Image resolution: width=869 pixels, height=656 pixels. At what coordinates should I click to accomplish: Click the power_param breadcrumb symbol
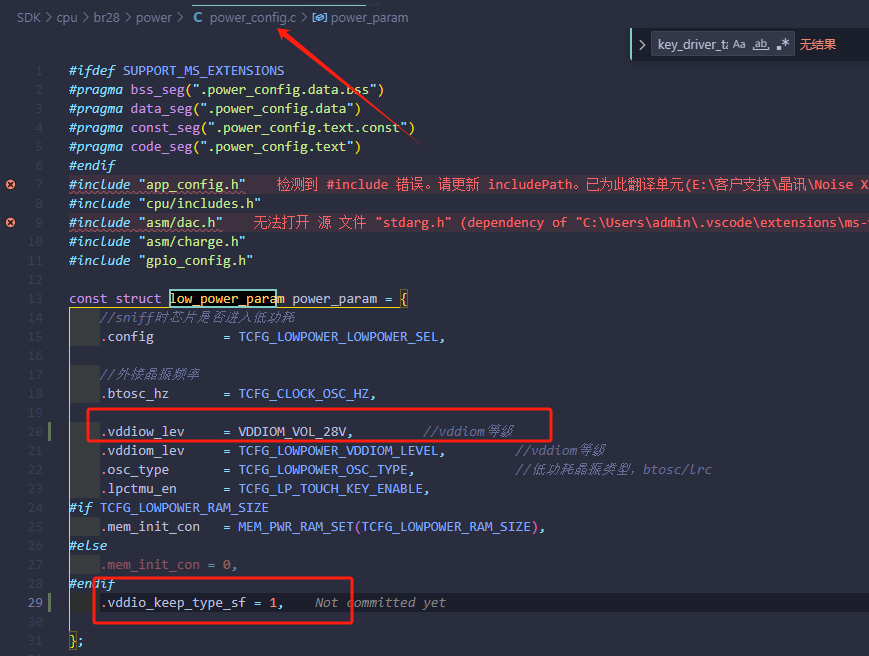coord(370,18)
